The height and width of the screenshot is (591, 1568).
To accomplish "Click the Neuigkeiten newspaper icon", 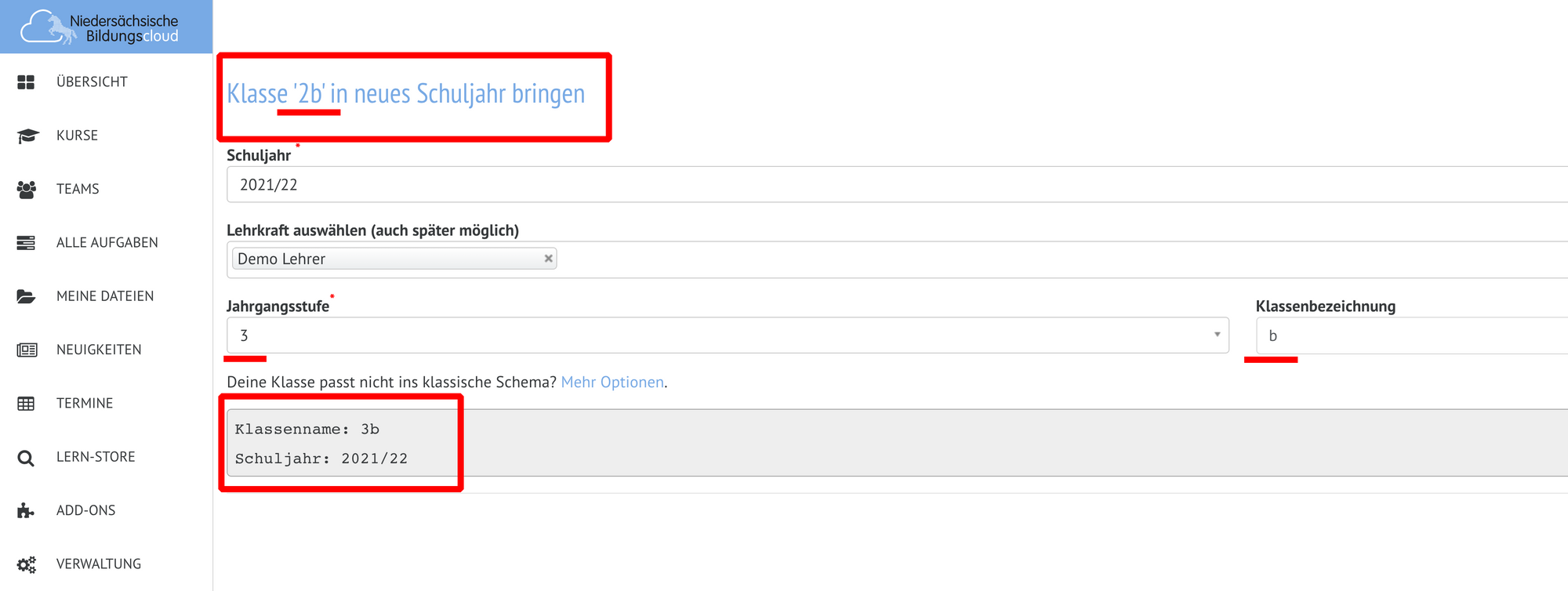I will tap(27, 350).
